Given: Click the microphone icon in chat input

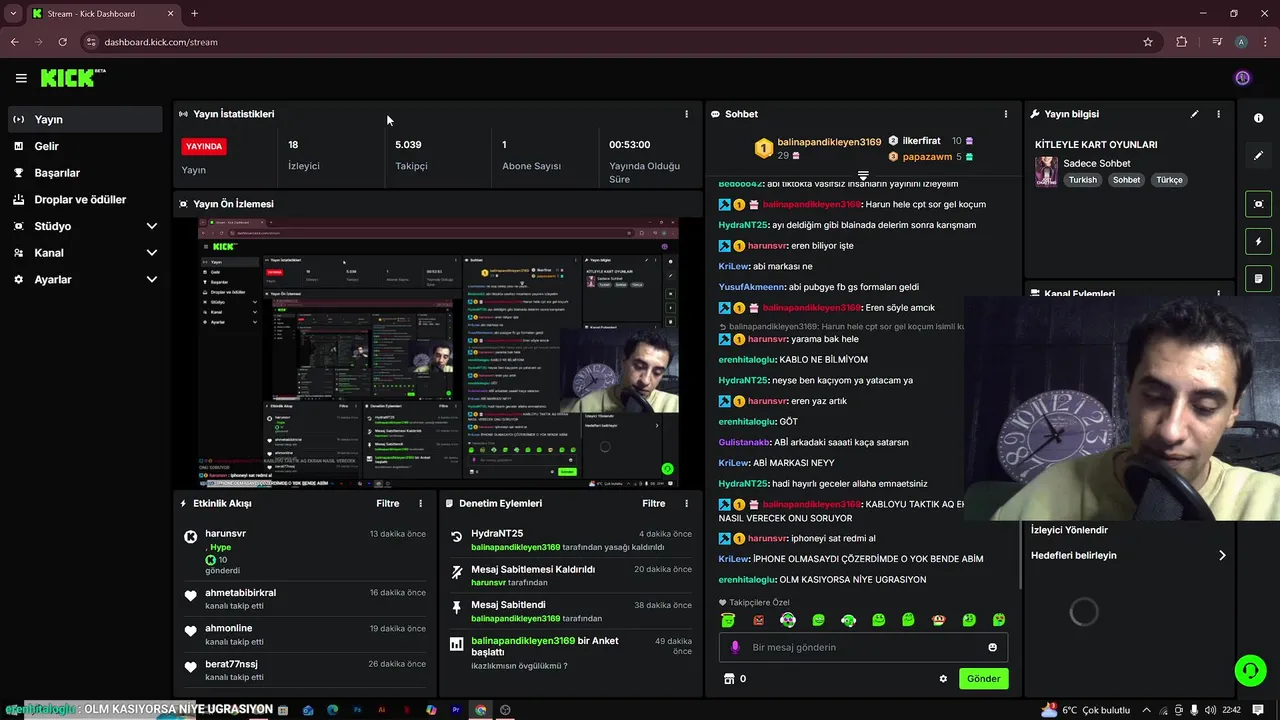Looking at the screenshot, I should tap(735, 647).
